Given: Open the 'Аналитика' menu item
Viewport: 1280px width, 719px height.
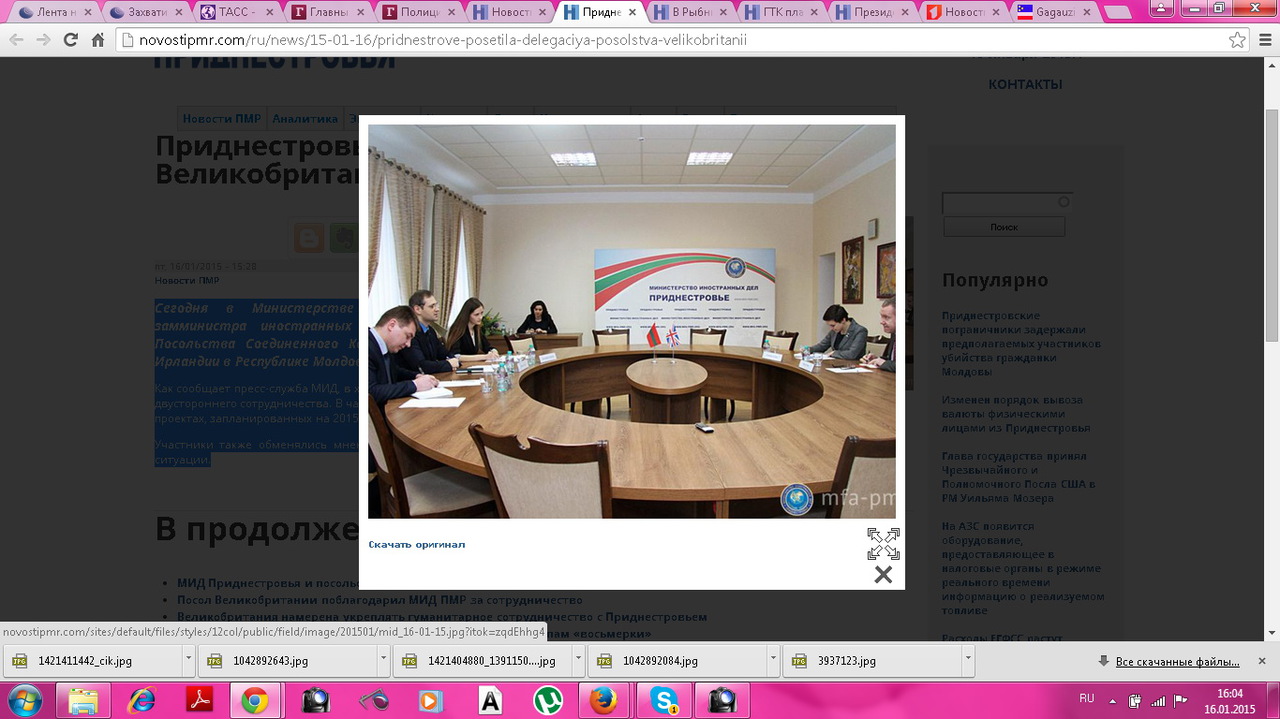Looking at the screenshot, I should (305, 118).
